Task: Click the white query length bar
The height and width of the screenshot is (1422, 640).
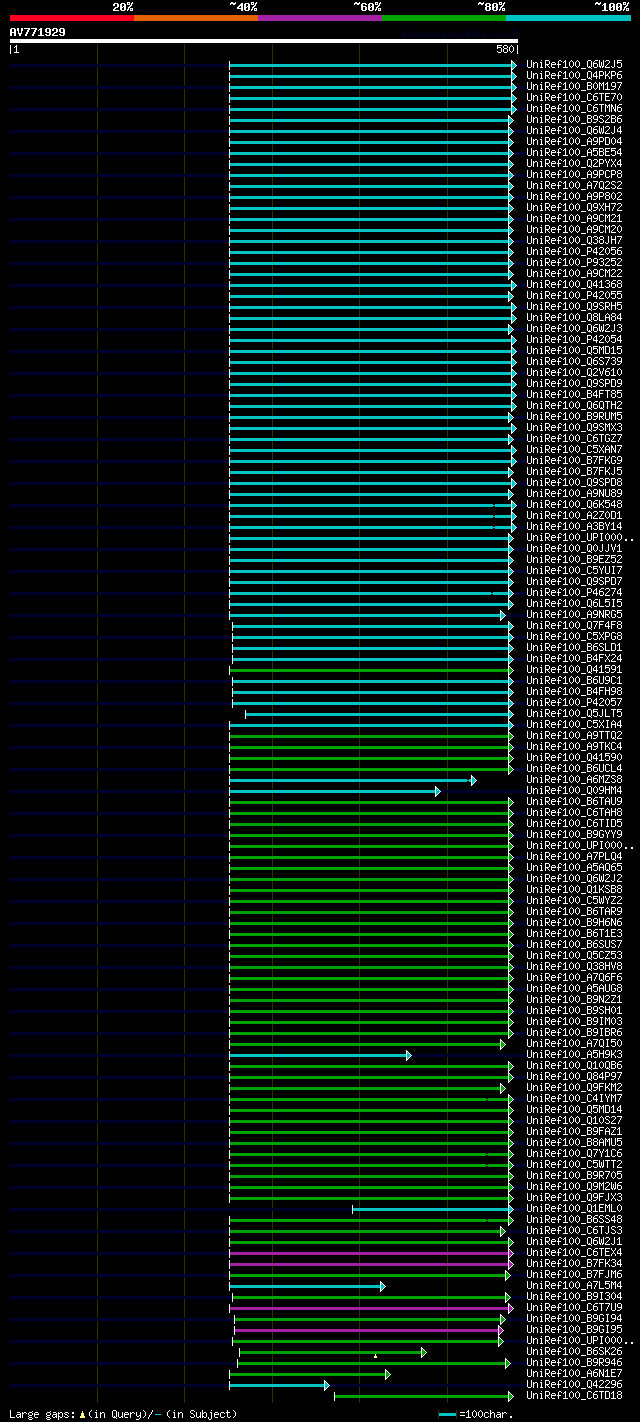Action: 264,41
